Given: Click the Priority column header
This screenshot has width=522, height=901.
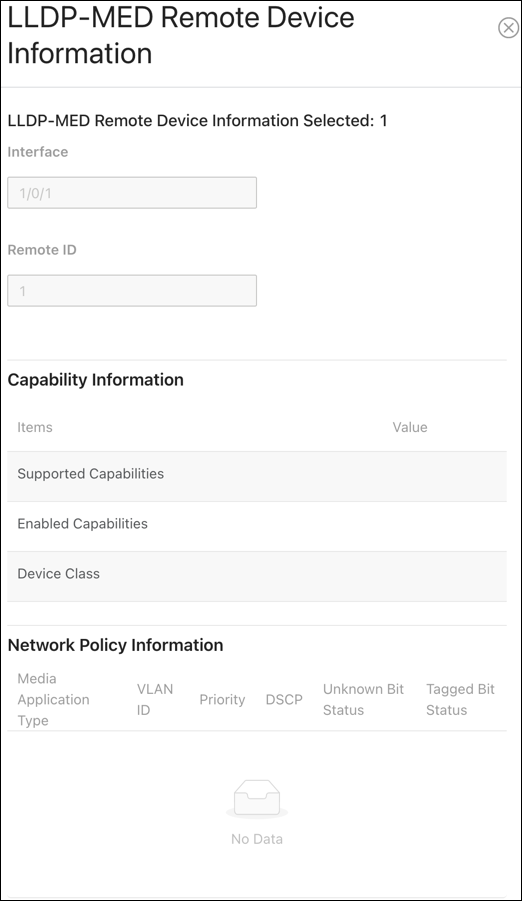Looking at the screenshot, I should point(222,699).
